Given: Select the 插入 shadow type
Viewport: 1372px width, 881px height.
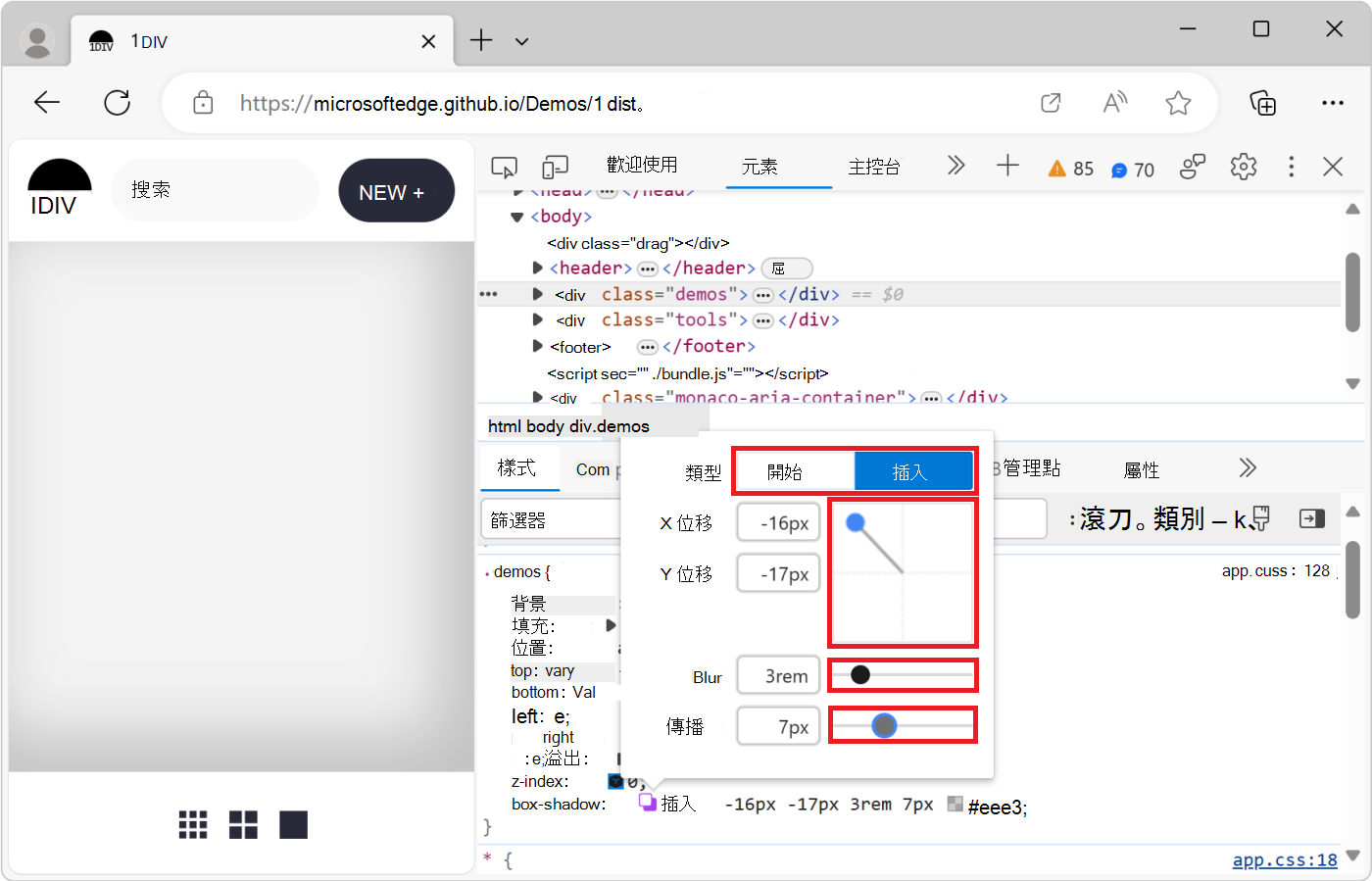Looking at the screenshot, I should click(x=913, y=471).
